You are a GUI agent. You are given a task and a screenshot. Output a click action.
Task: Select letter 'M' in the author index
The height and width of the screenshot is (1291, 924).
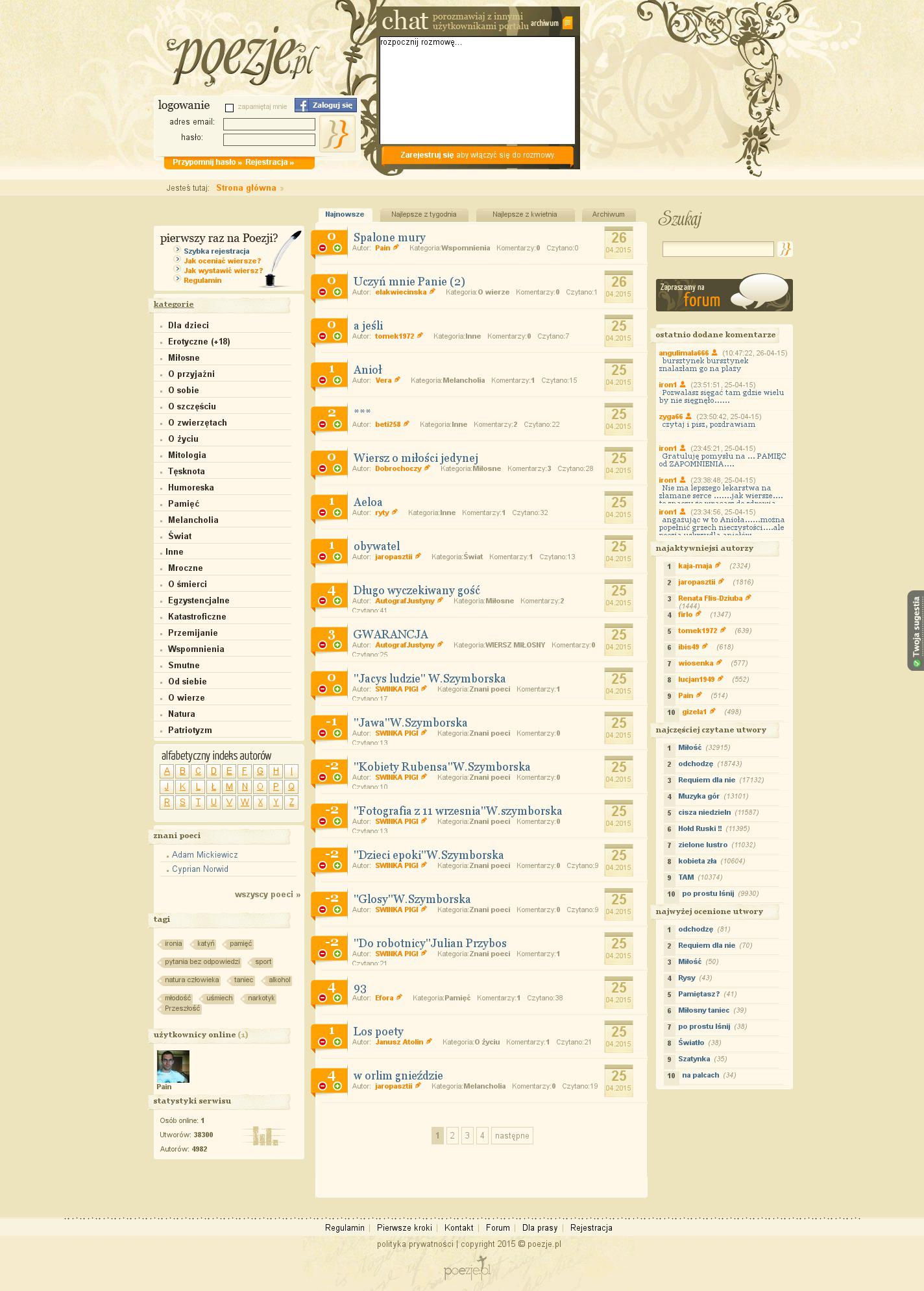229,787
